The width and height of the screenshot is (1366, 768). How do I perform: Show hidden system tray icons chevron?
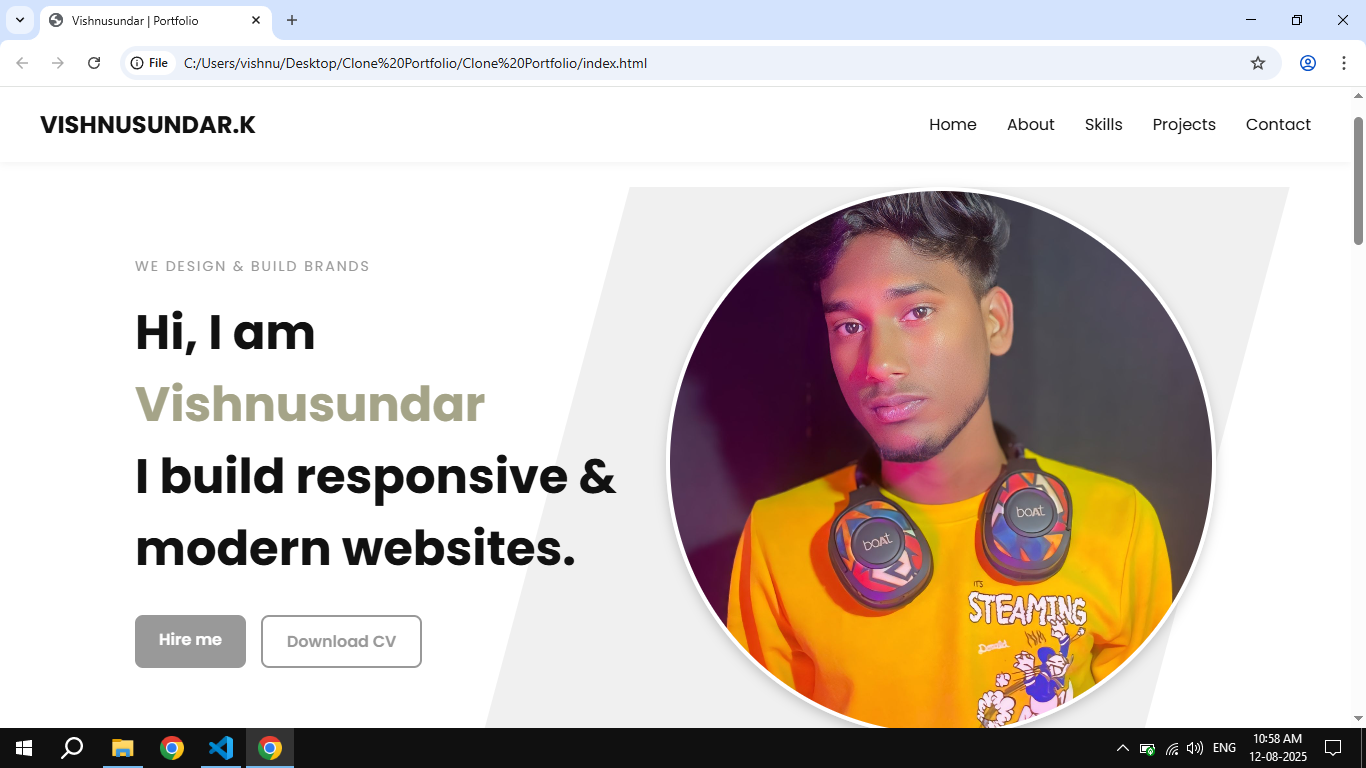1122,748
